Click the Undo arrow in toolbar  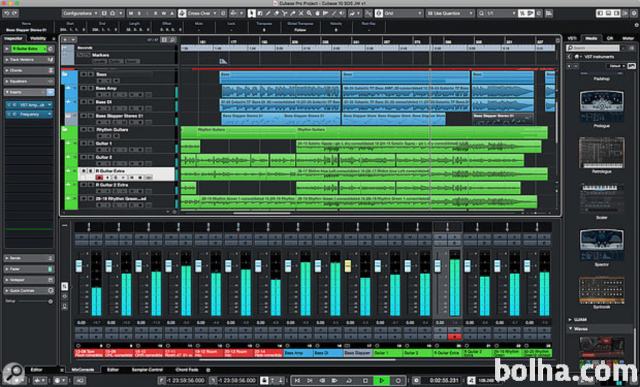coord(6,13)
